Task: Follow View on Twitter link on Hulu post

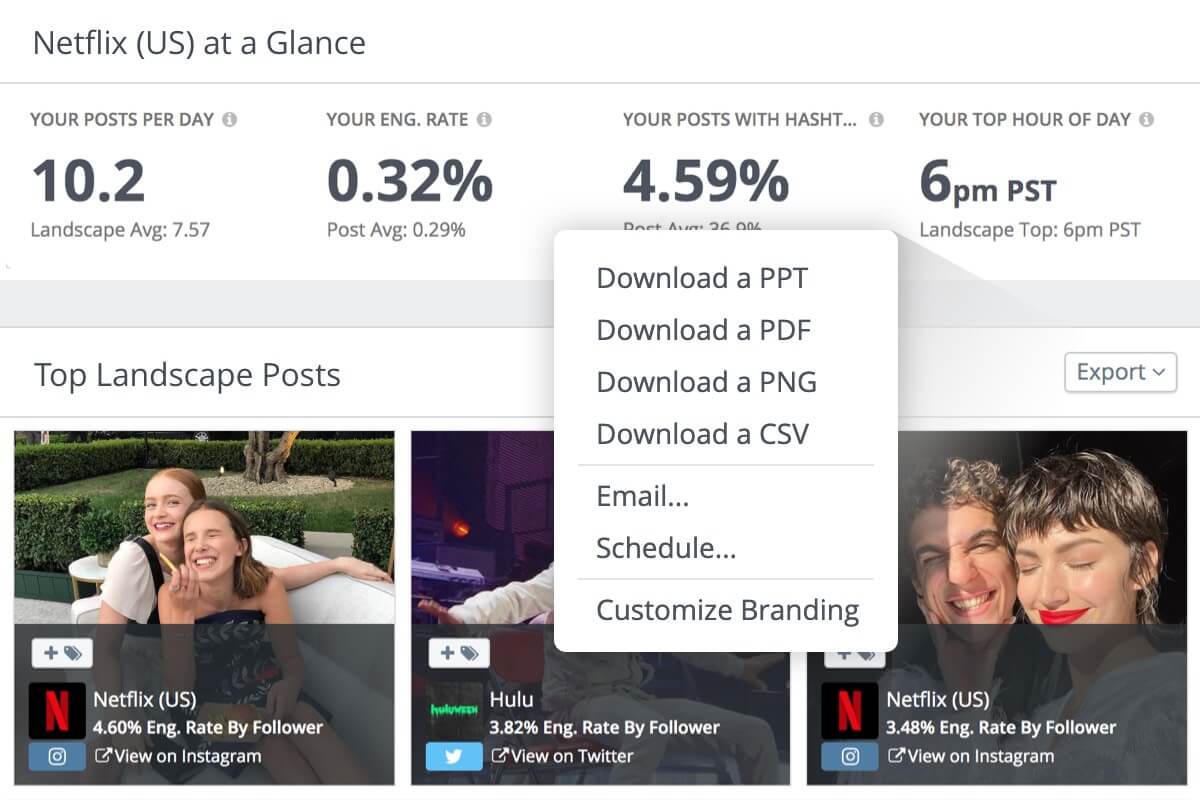Action: [562, 756]
